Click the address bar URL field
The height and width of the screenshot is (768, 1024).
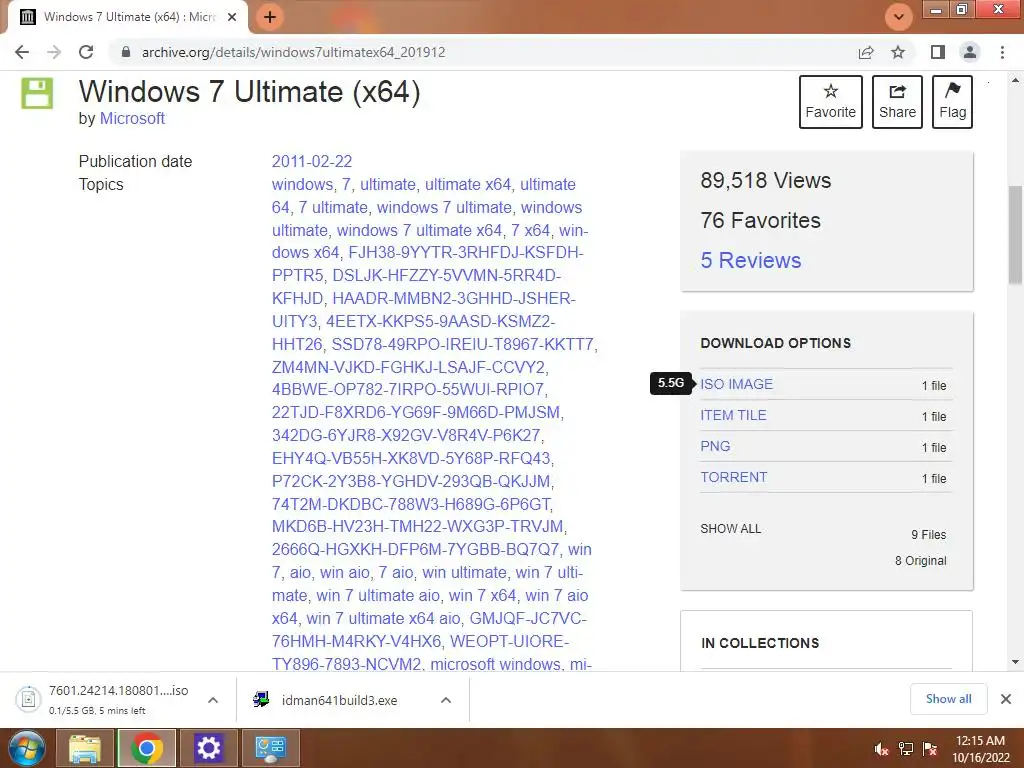483,52
